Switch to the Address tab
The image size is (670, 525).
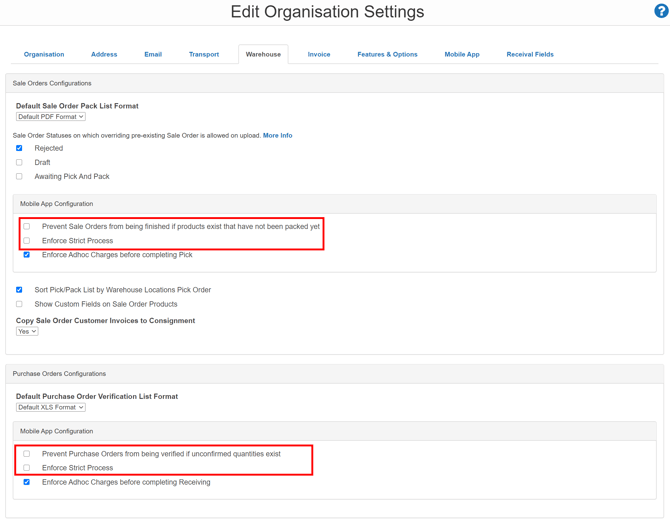click(x=104, y=54)
